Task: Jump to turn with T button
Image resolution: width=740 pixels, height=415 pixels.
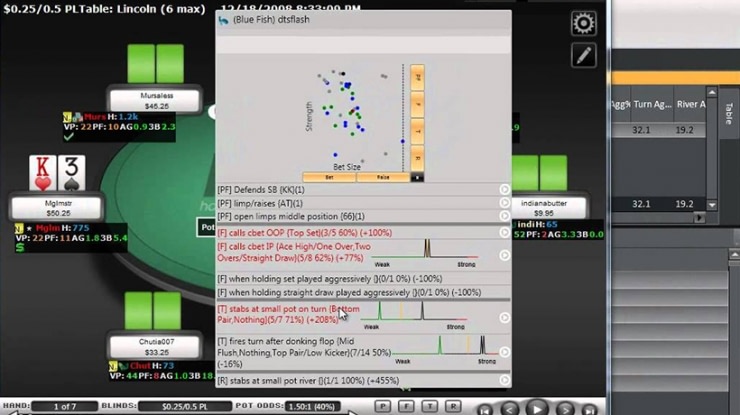Action: pos(430,407)
